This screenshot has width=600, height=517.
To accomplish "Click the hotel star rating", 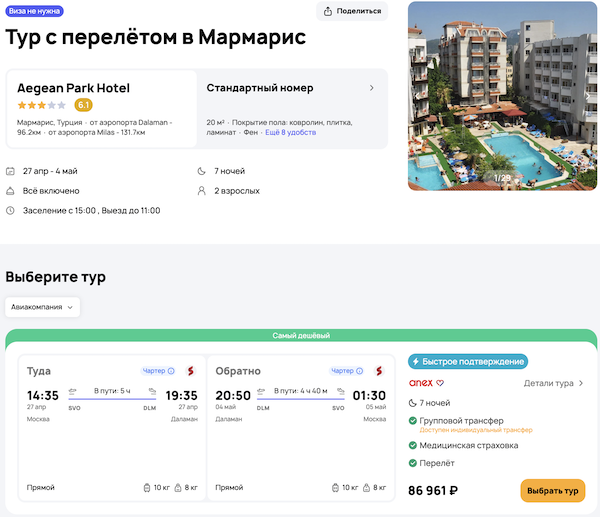I will [41, 104].
